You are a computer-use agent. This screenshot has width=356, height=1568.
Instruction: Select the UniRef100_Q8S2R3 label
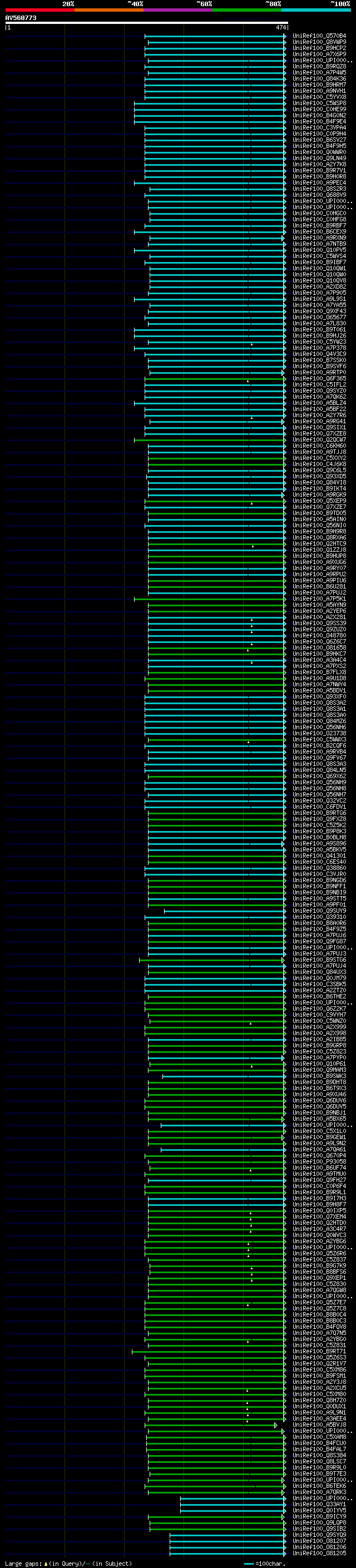click(x=319, y=189)
